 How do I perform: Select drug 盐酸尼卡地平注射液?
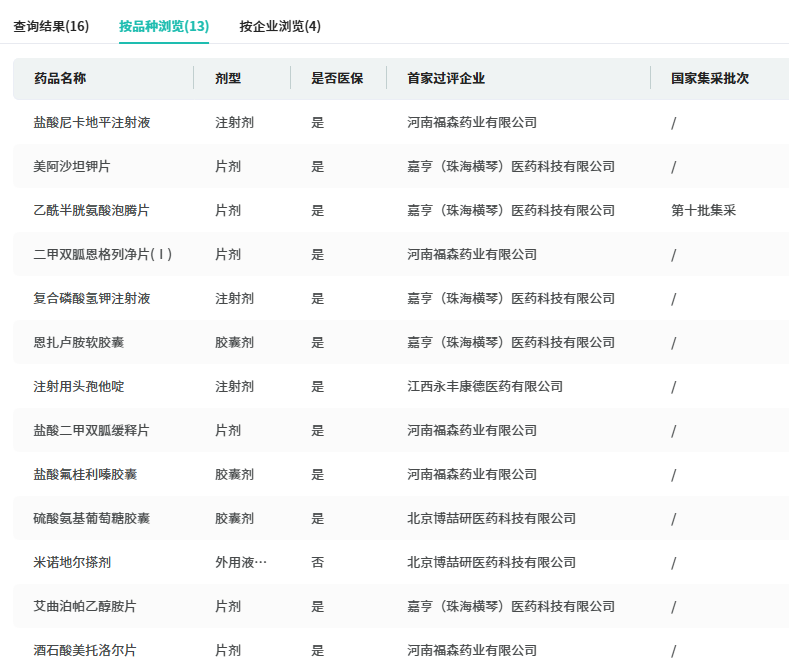[x=92, y=122]
